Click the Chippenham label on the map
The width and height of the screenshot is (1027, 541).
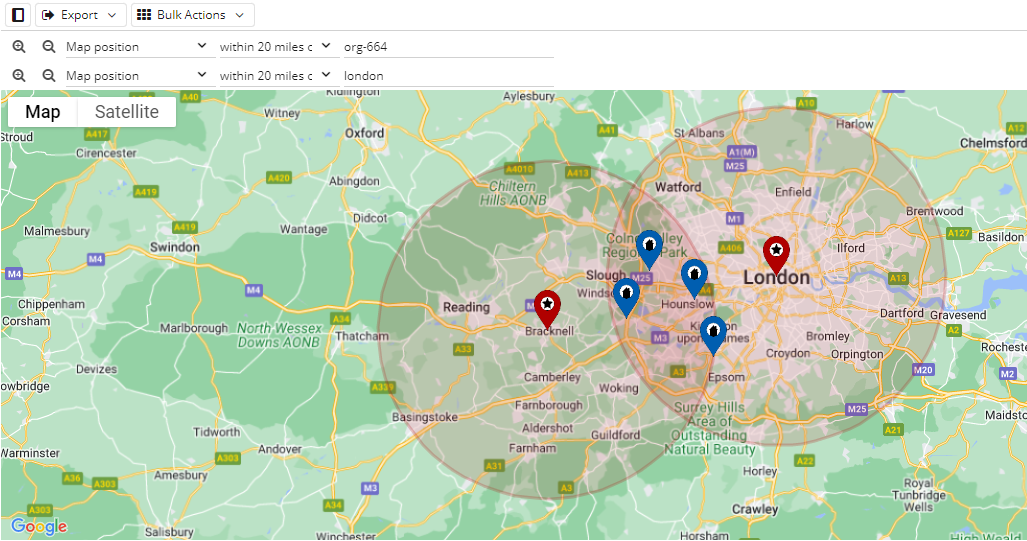[x=51, y=305]
